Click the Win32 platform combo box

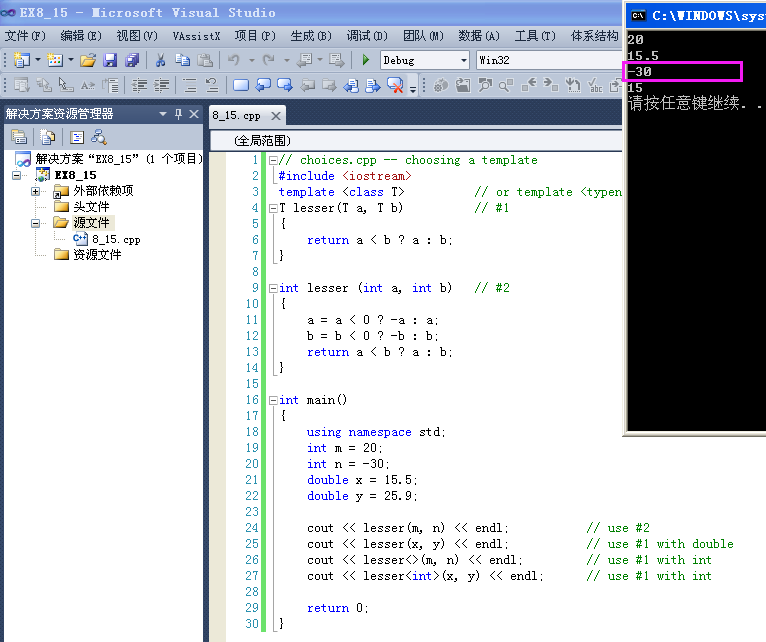(548, 60)
